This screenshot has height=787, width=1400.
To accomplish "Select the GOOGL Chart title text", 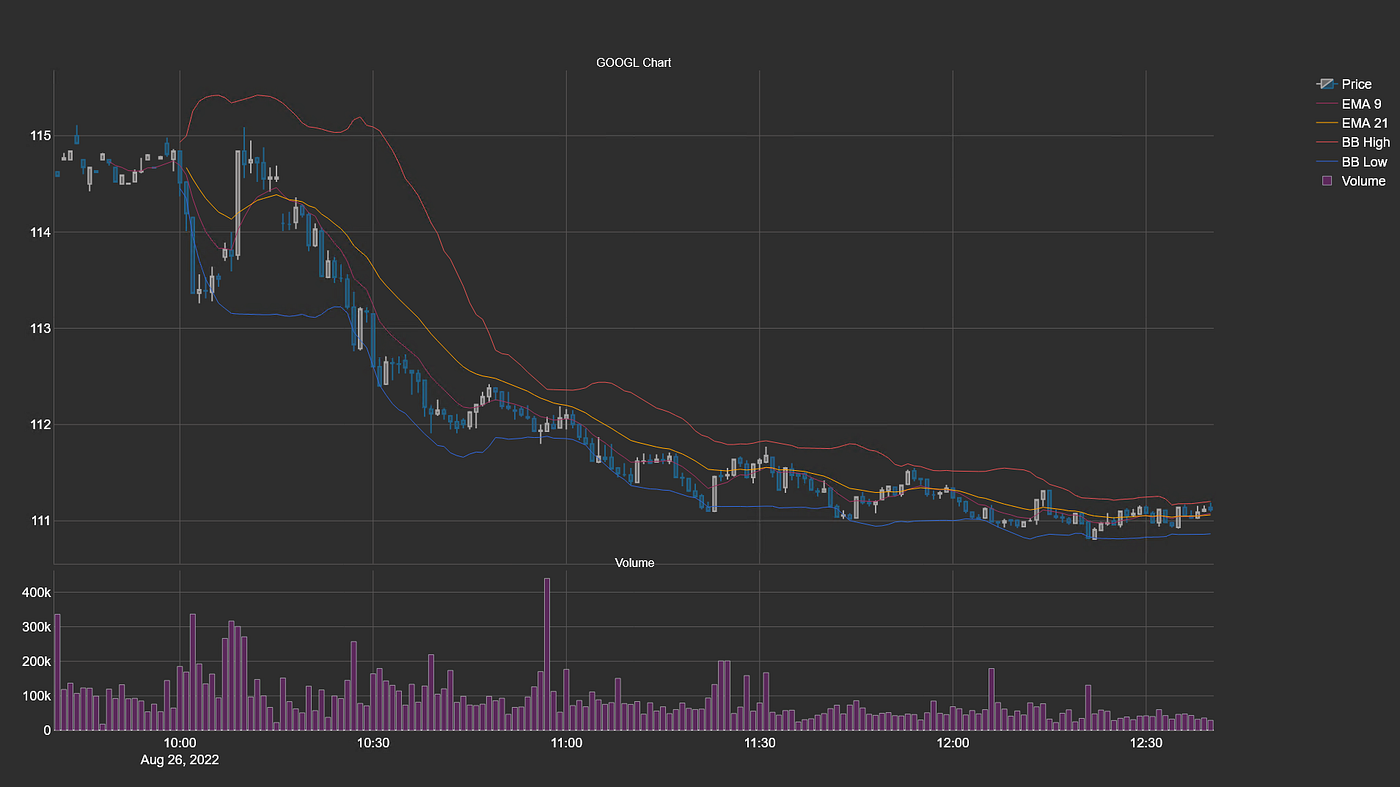I will click(633, 62).
